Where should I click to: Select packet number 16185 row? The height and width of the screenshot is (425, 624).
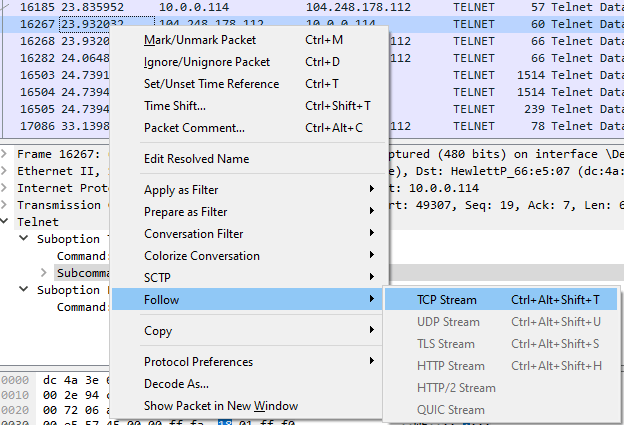[60, 5]
